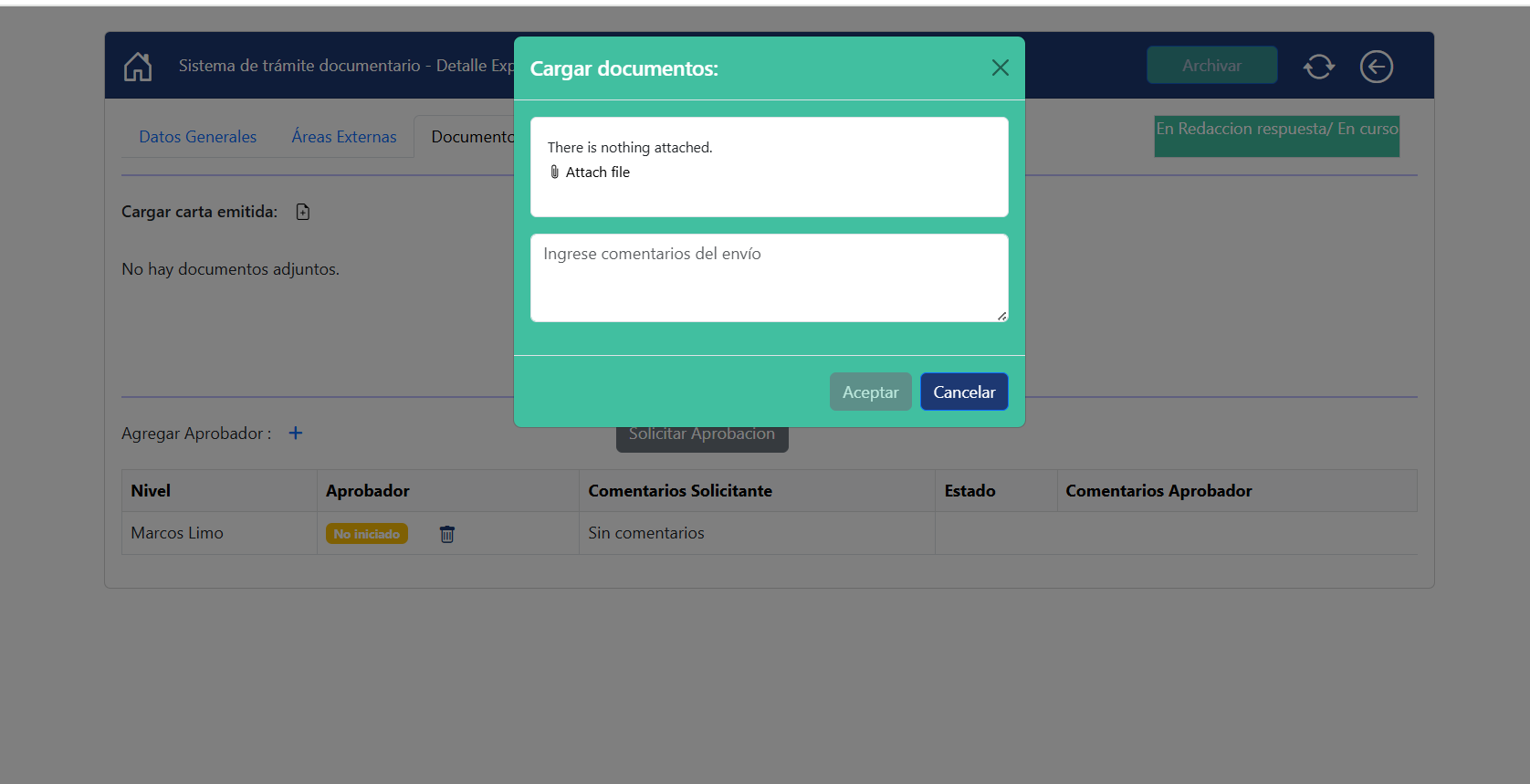Click the upload document icon beside Cargar carta emitida
1530x784 pixels.
(303, 212)
